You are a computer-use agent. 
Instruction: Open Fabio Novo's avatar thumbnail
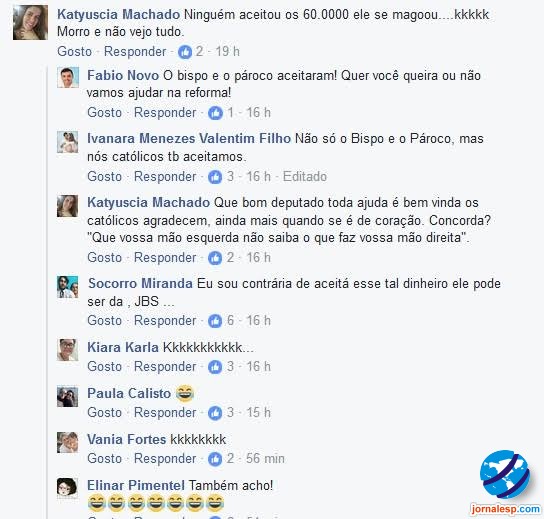point(68,77)
